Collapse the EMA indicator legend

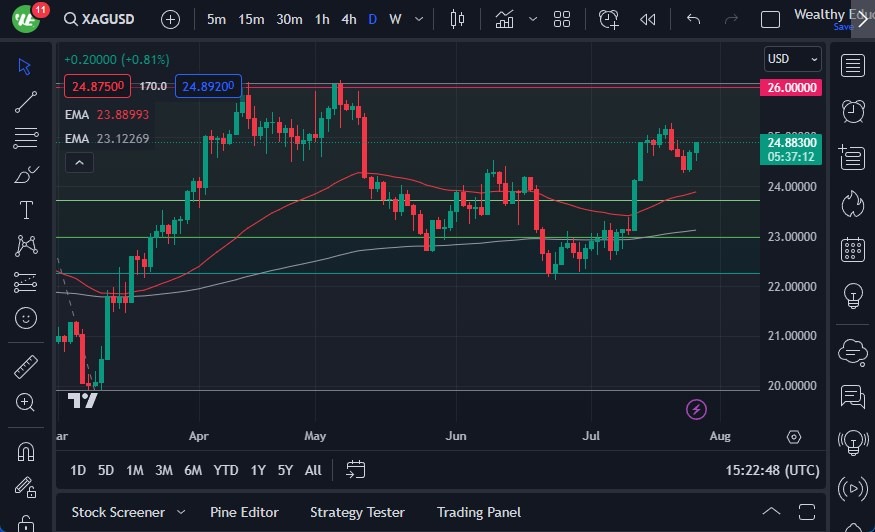81,162
